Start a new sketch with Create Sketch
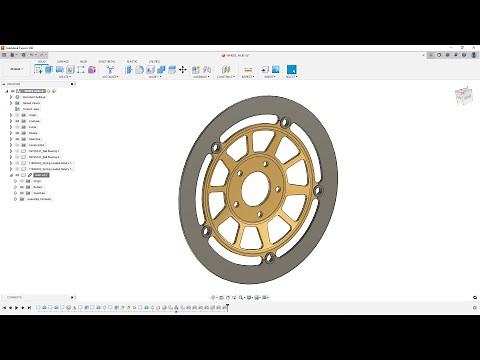The width and height of the screenshot is (480, 360). pyautogui.click(x=38, y=69)
